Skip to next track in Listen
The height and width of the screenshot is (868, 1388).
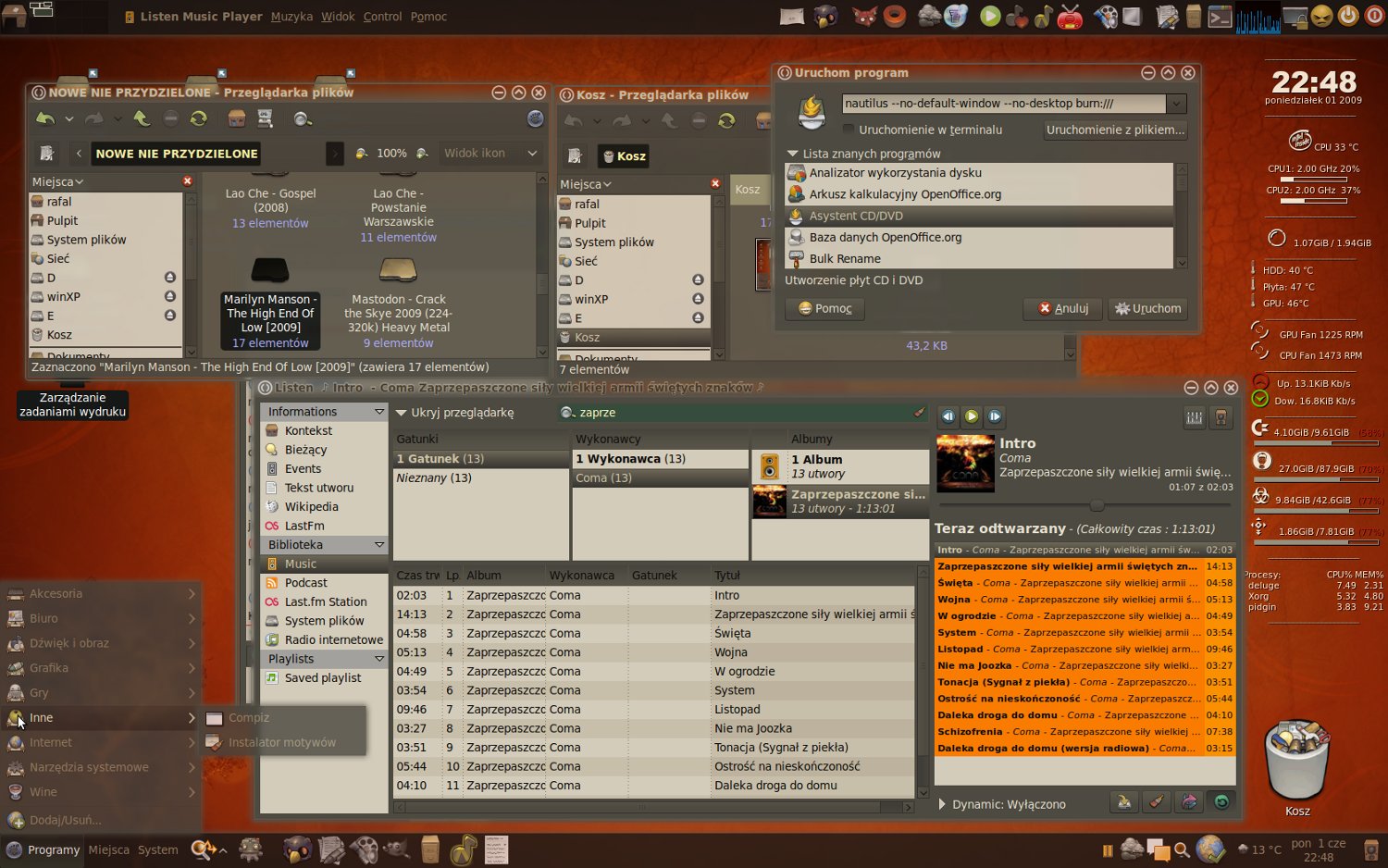(995, 416)
